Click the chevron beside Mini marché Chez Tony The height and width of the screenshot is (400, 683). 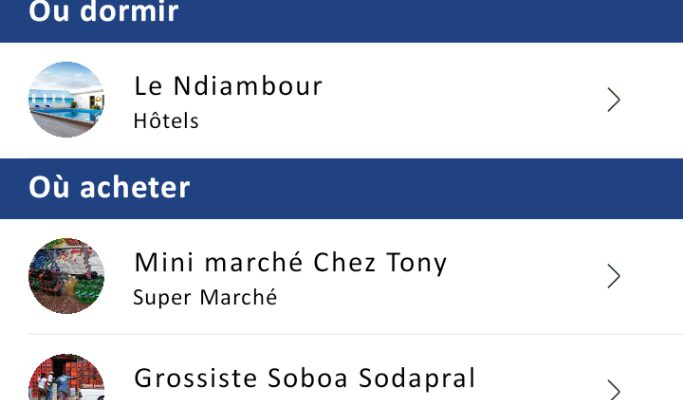(614, 276)
